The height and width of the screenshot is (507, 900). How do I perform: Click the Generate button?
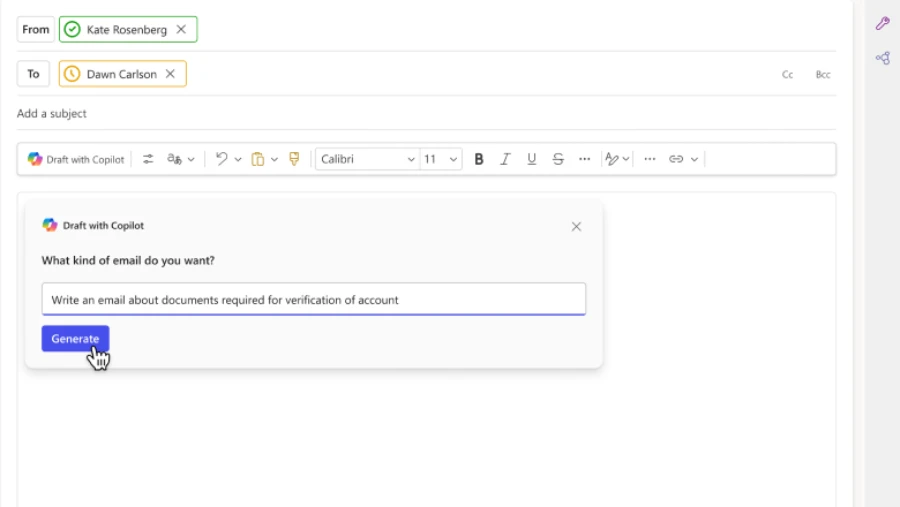75,339
